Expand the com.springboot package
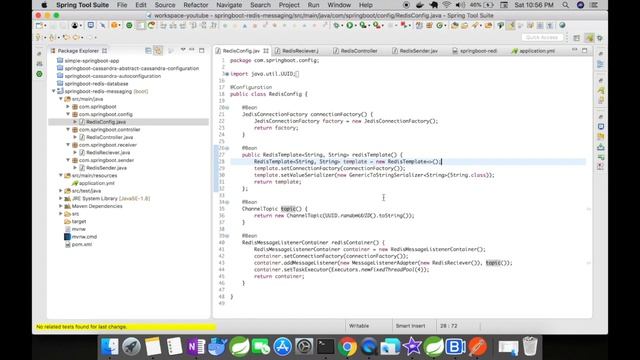Screen dimensions: 640x360 click(68, 107)
